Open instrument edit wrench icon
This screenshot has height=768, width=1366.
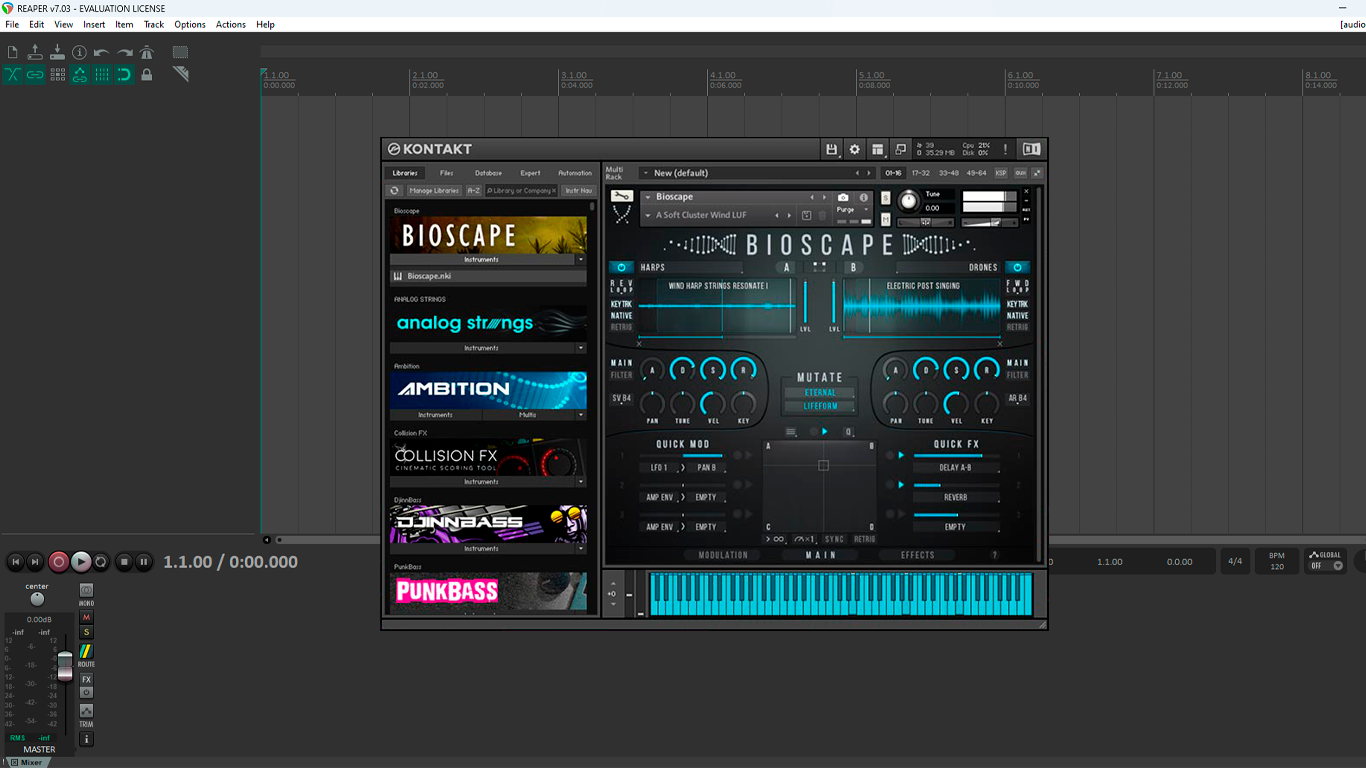tap(622, 196)
